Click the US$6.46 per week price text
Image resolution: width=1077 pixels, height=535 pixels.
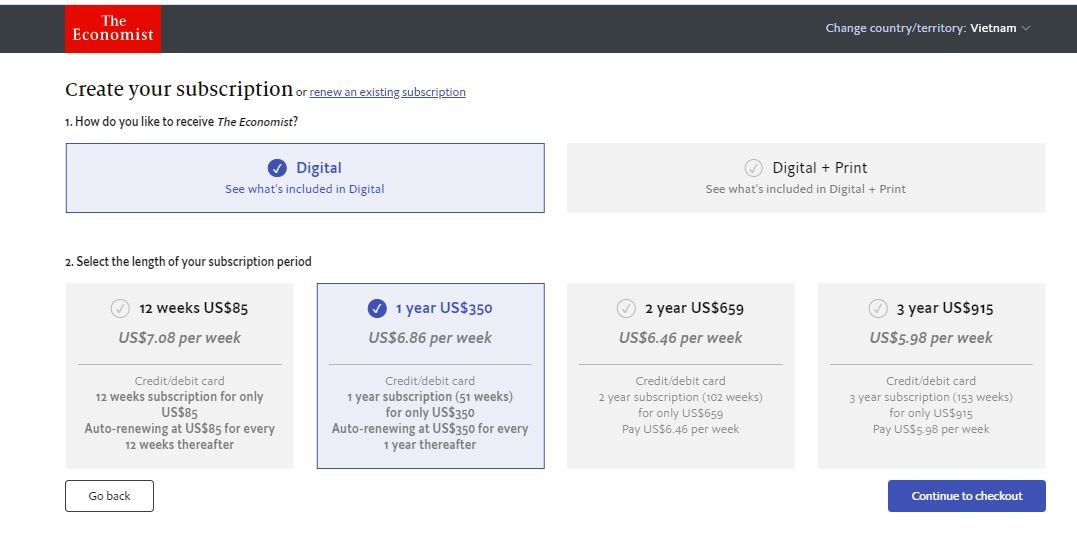(680, 338)
